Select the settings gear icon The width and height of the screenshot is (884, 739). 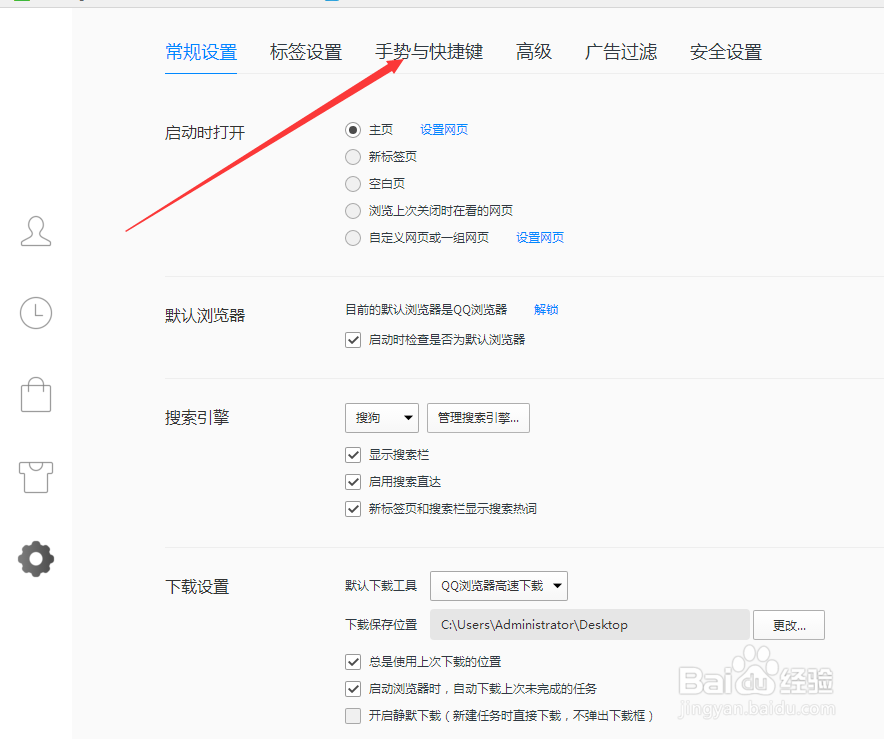(36, 559)
